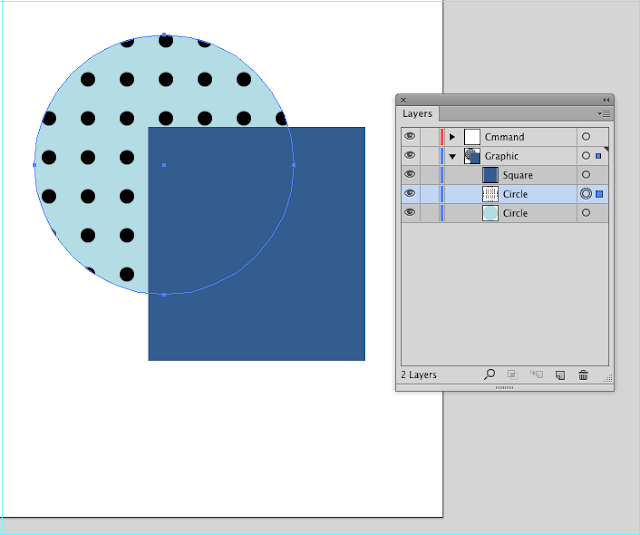
Task: Toggle visibility of the bottom Circle sublayer
Action: (410, 213)
